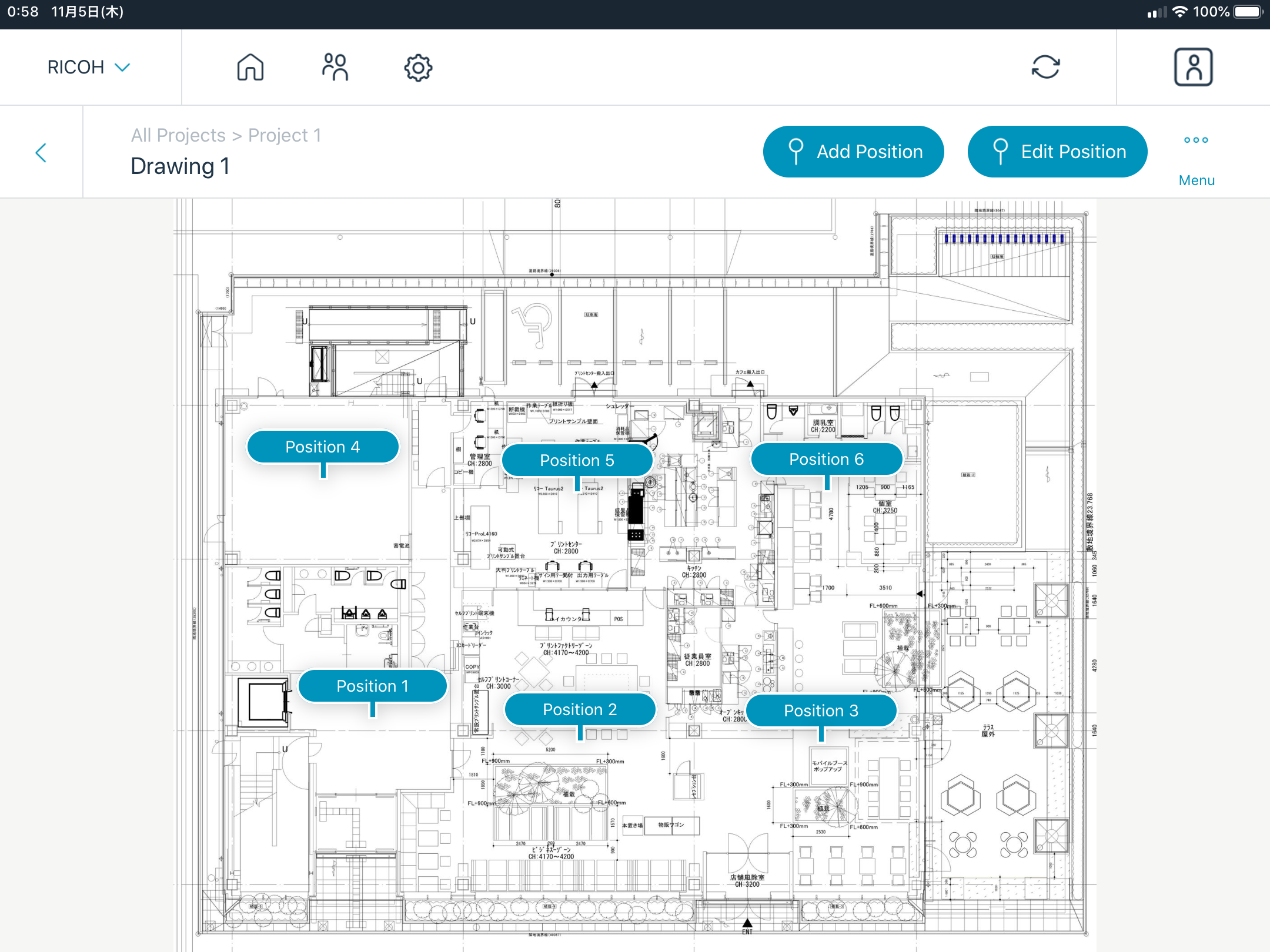
Task: Click Edit Position button
Action: (1057, 152)
